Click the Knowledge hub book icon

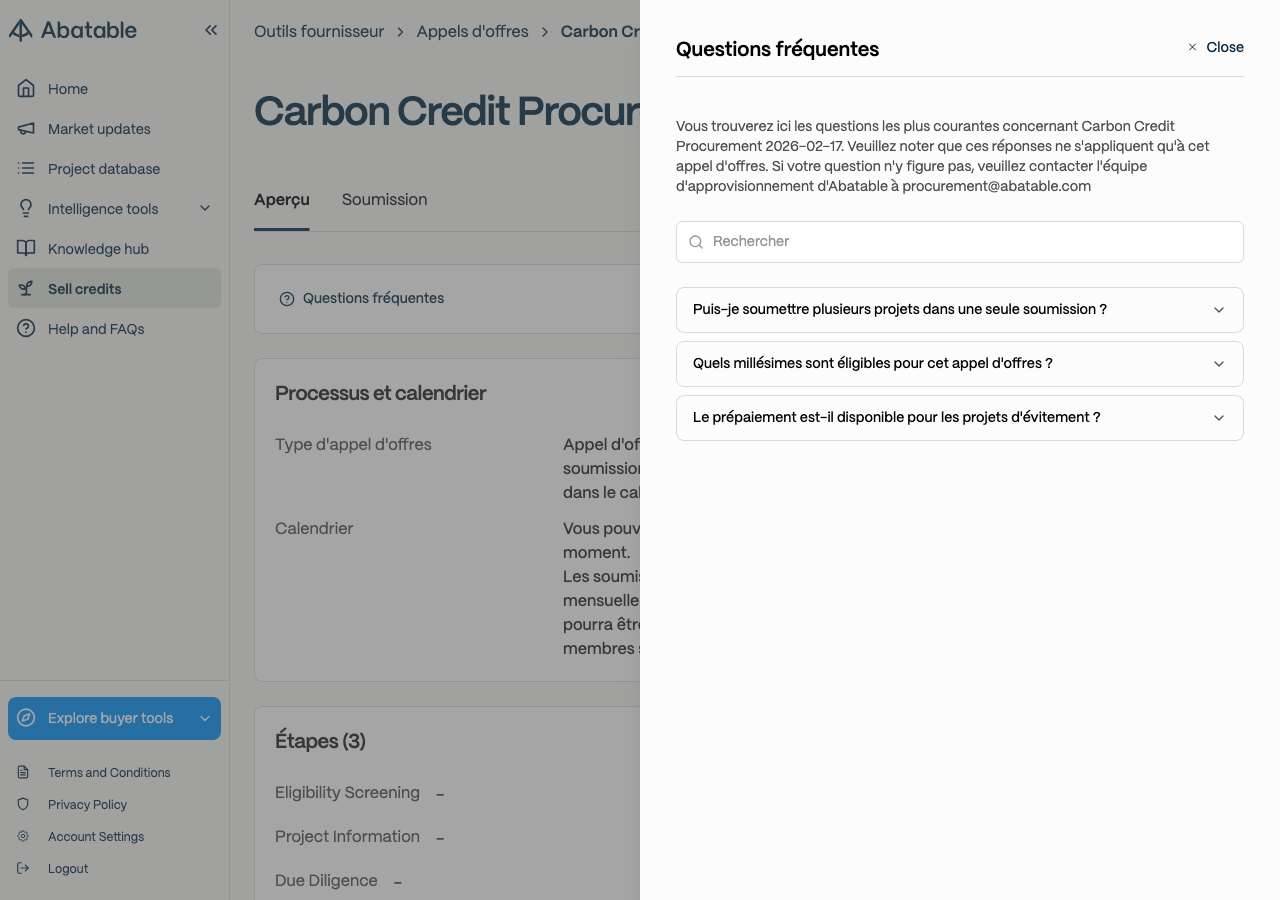[27, 249]
